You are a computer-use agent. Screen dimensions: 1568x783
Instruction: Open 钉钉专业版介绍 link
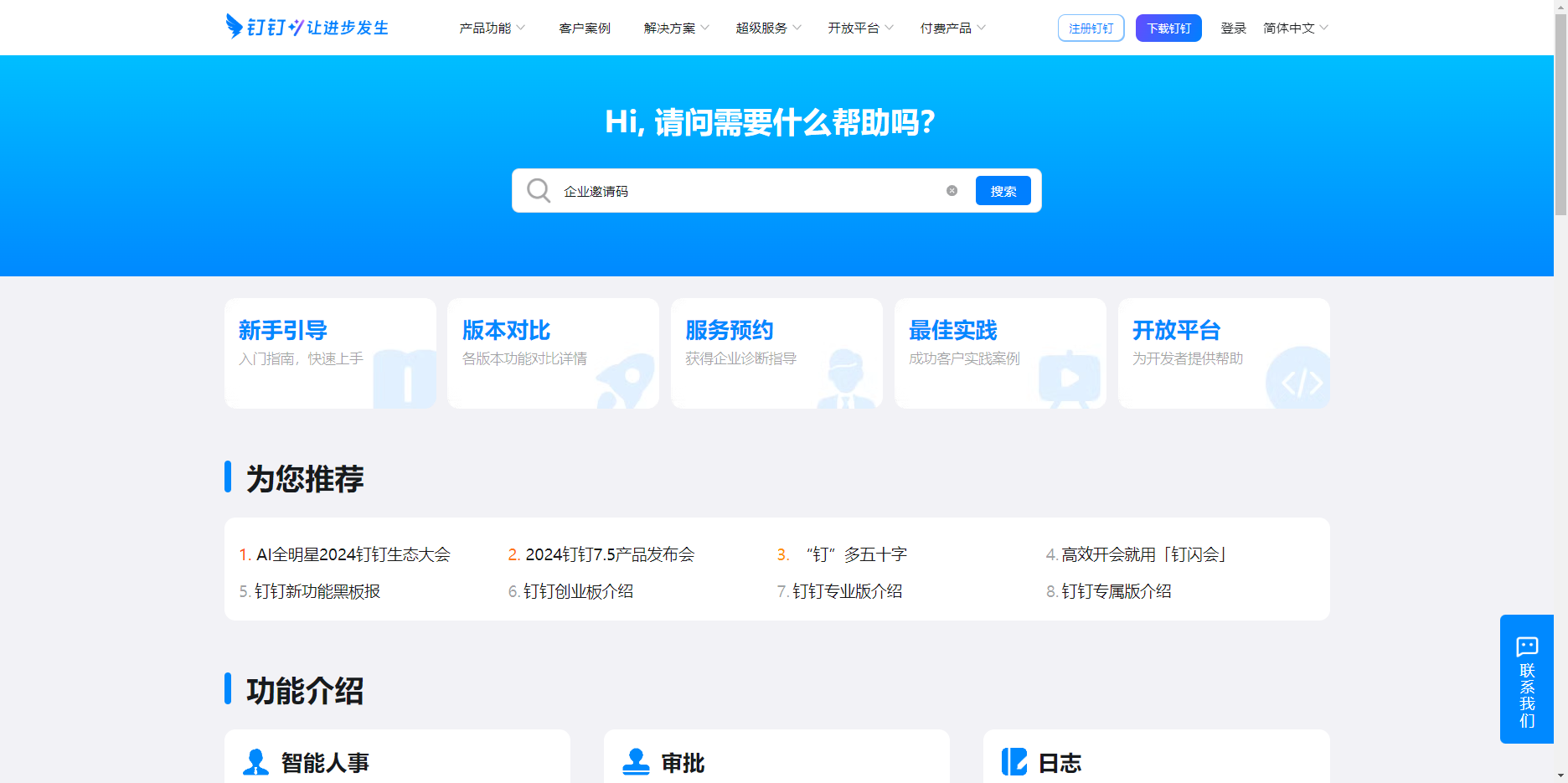pyautogui.click(x=848, y=591)
